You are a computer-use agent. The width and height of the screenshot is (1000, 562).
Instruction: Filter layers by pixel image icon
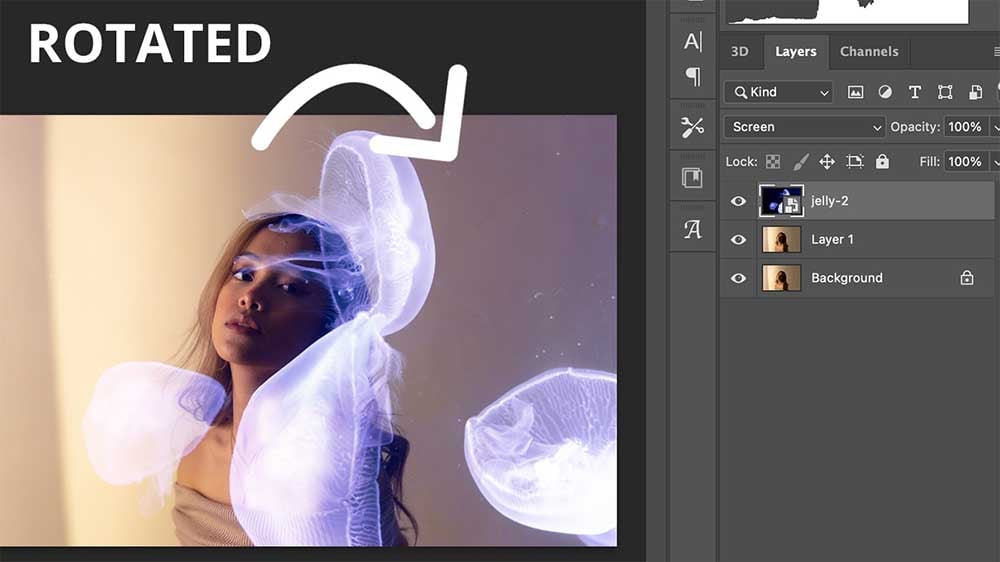click(855, 92)
